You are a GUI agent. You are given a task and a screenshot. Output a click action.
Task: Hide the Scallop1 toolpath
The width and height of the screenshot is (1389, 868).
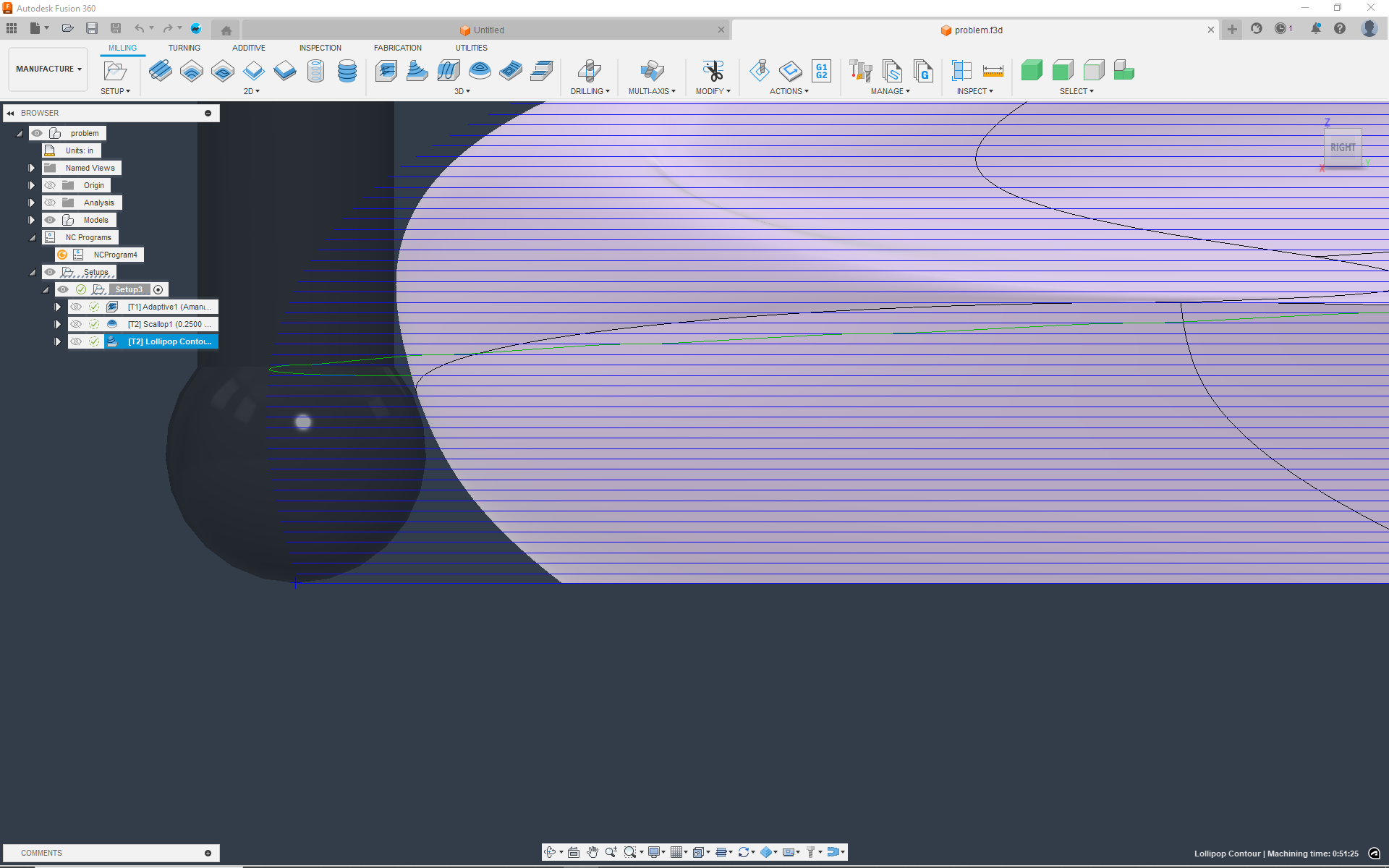click(x=76, y=323)
